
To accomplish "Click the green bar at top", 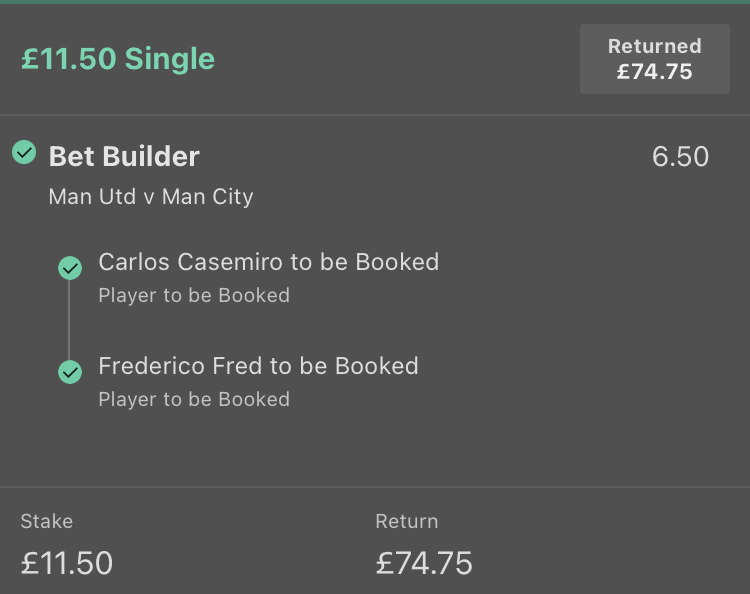I will (375, 2).
